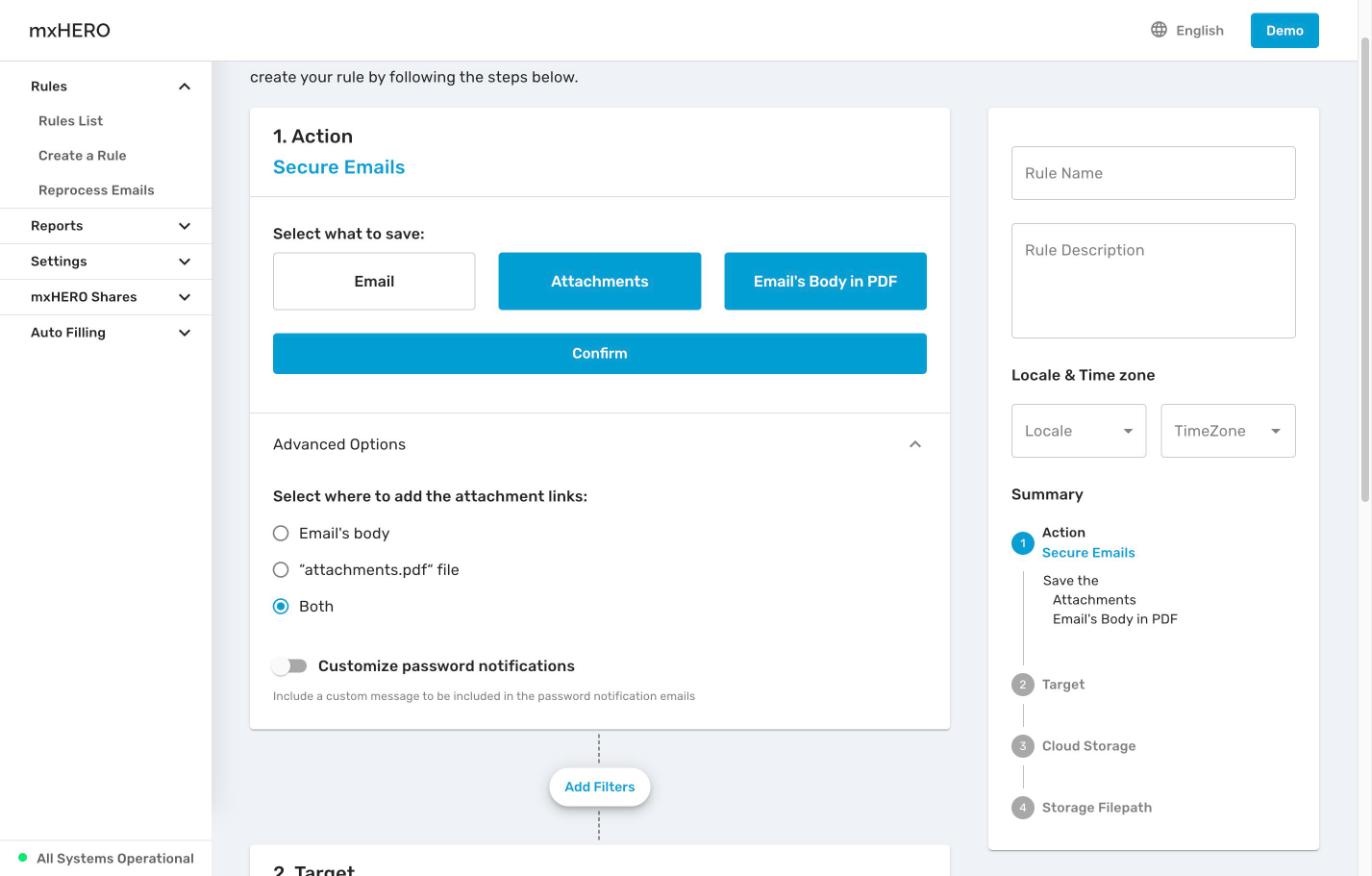Click the mxHERO logo
The width and height of the screenshot is (1372, 876).
click(70, 30)
